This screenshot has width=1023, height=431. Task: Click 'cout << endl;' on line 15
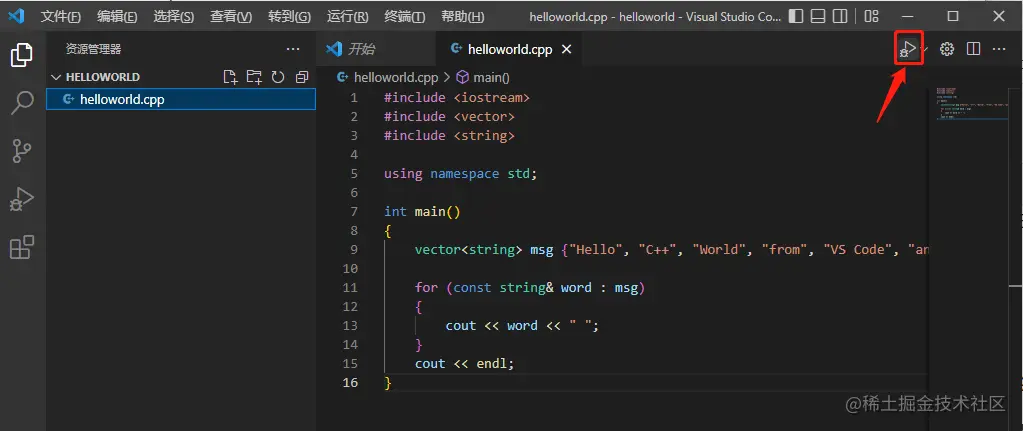coord(465,363)
